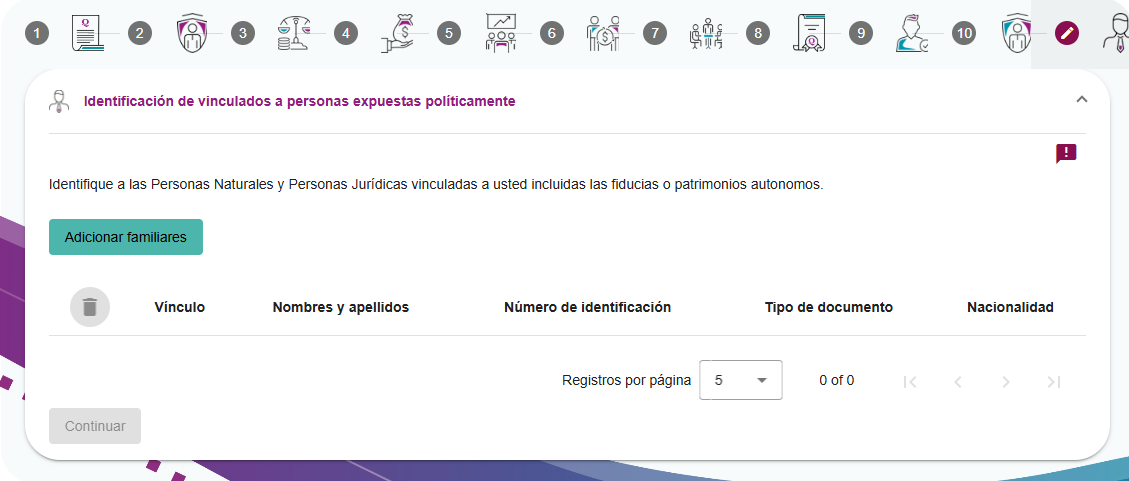Collapse the Identificación de vinculados panel

click(x=1081, y=100)
